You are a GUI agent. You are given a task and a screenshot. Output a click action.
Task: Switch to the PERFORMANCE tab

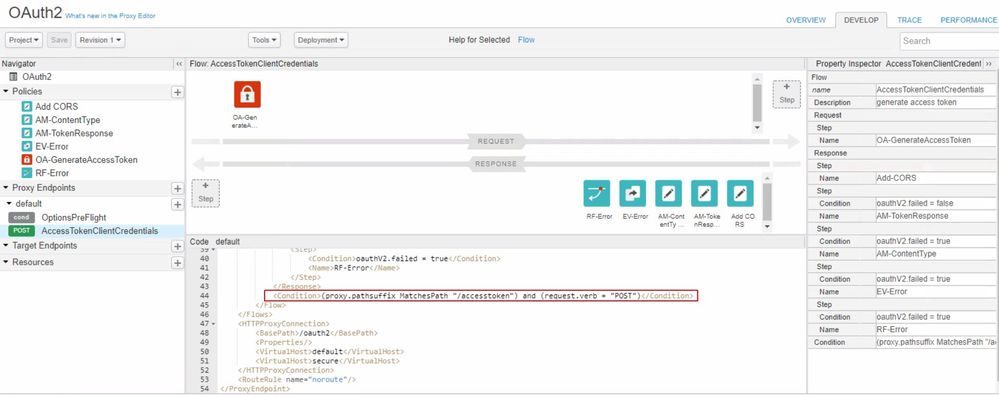(x=968, y=20)
